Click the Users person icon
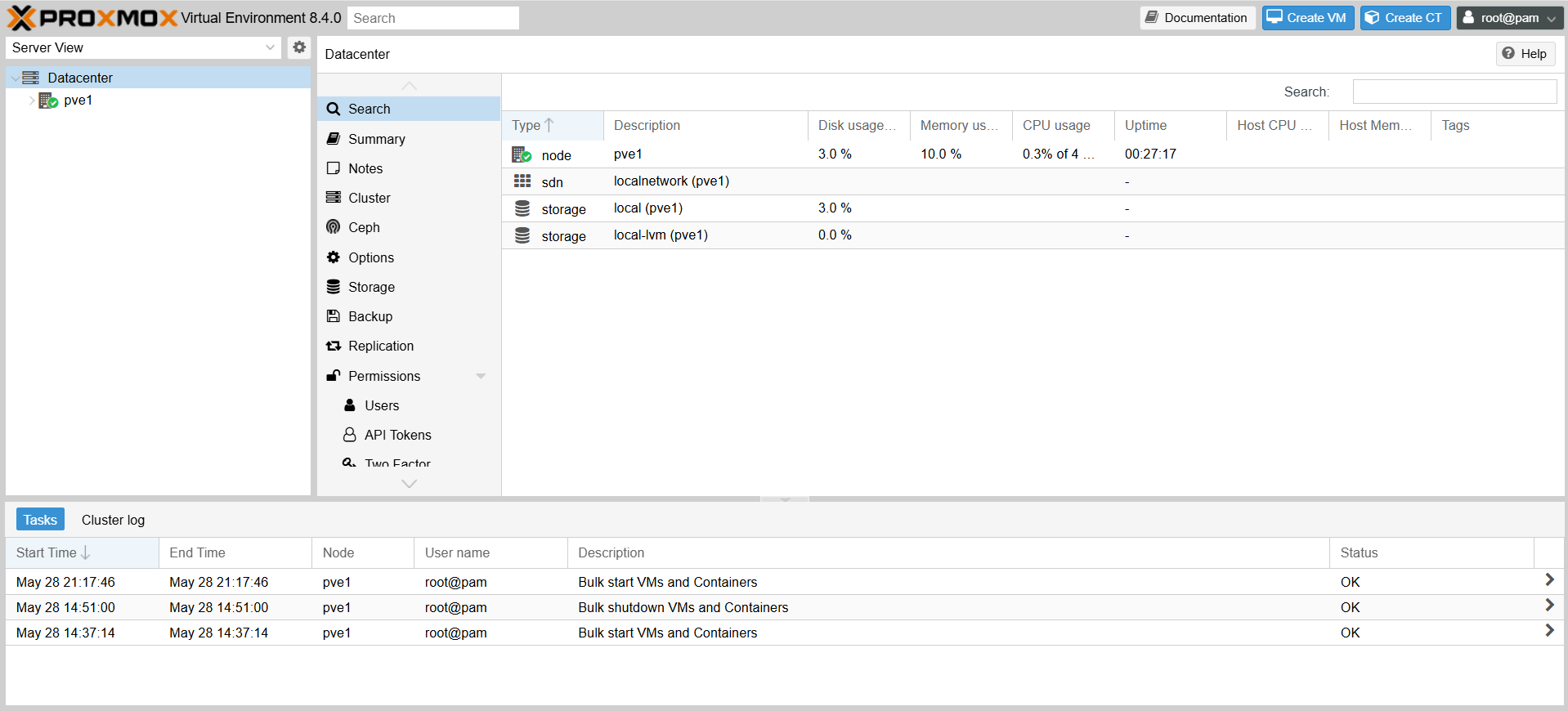Image resolution: width=1568 pixels, height=711 pixels. click(350, 405)
